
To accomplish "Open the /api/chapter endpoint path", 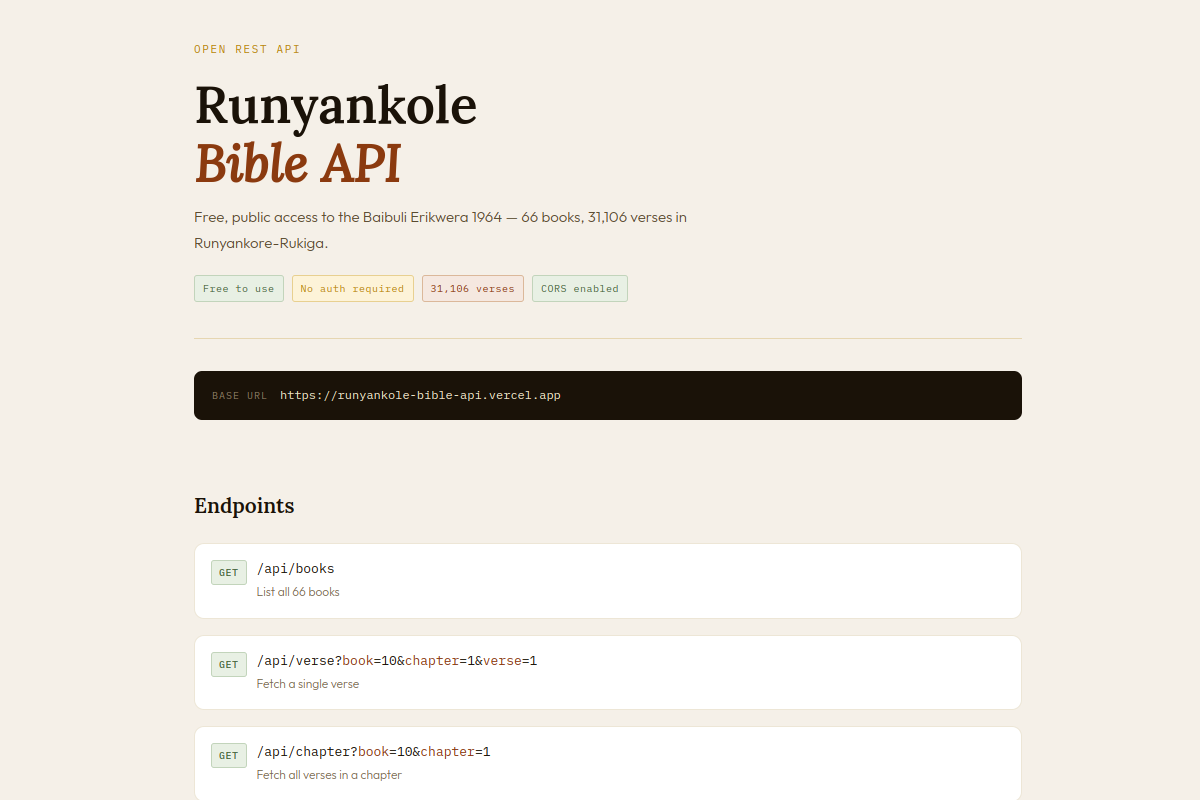I will pos(373,752).
